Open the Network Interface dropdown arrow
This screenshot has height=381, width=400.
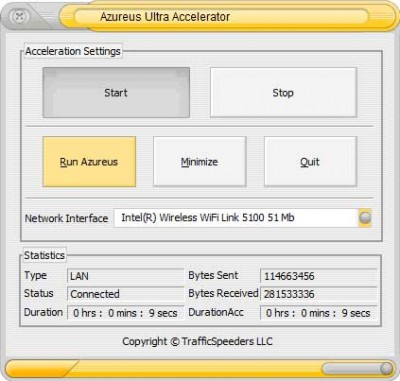(x=365, y=218)
